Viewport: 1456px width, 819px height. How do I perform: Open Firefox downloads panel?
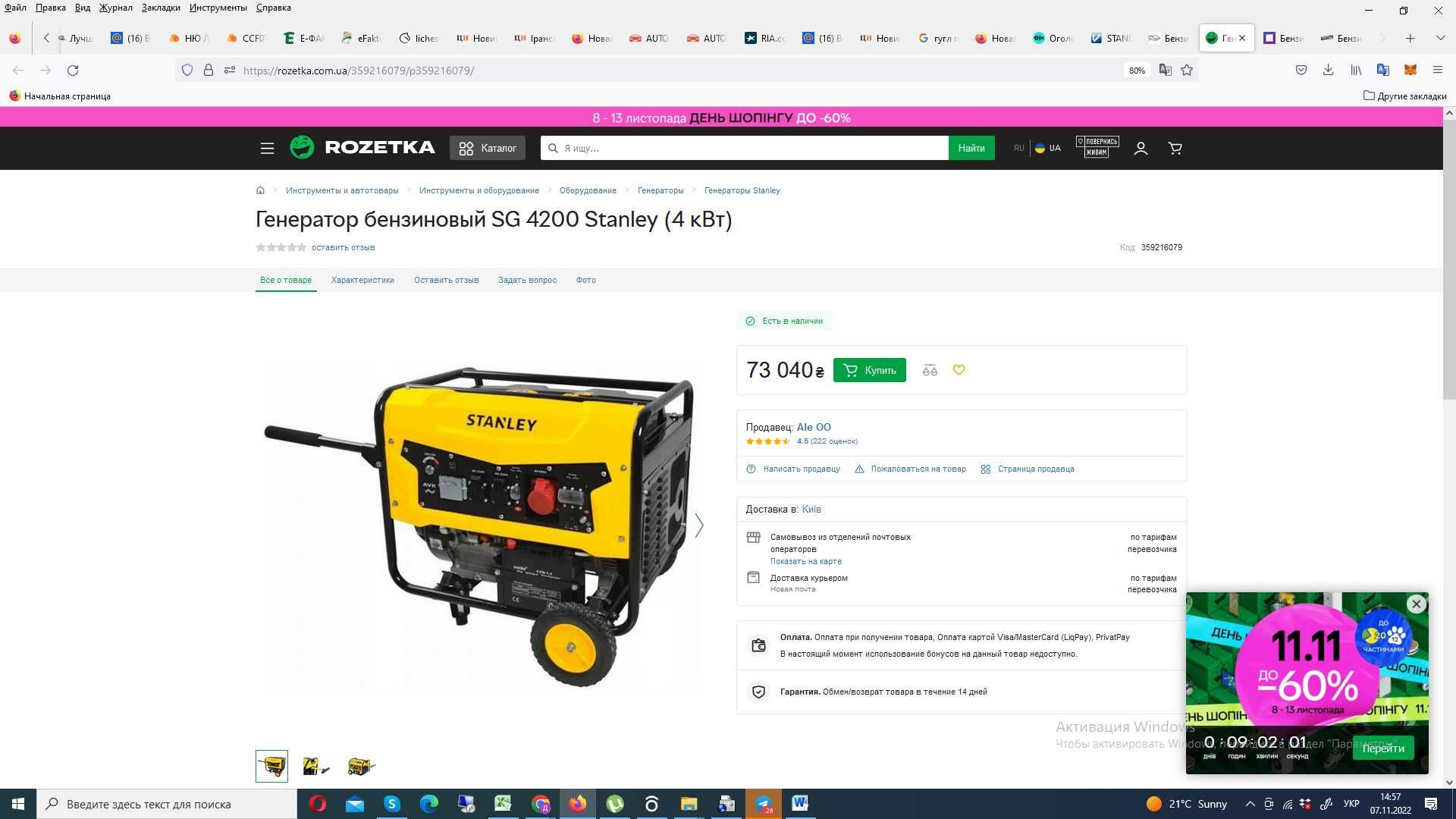1328,71
